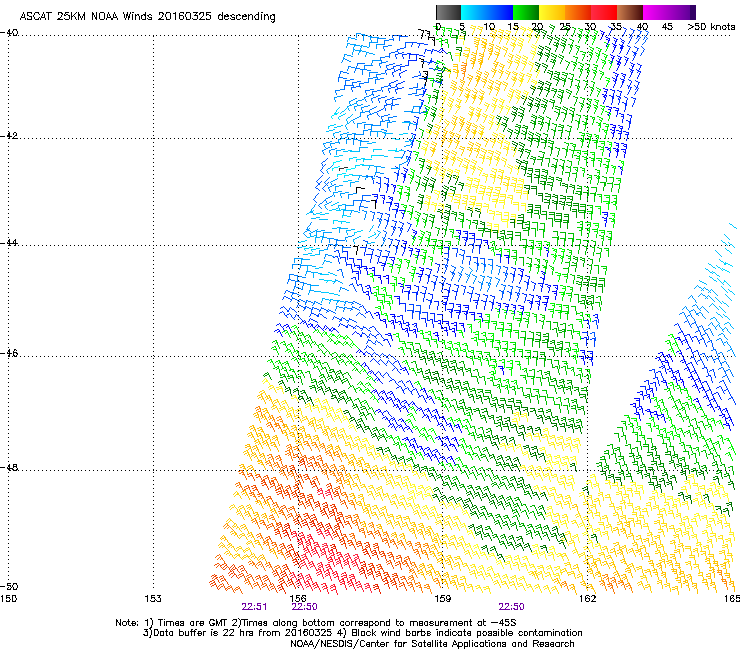Click the '>50 knots' legend label
Screen dimensions: 740x650
[x=711, y=27]
